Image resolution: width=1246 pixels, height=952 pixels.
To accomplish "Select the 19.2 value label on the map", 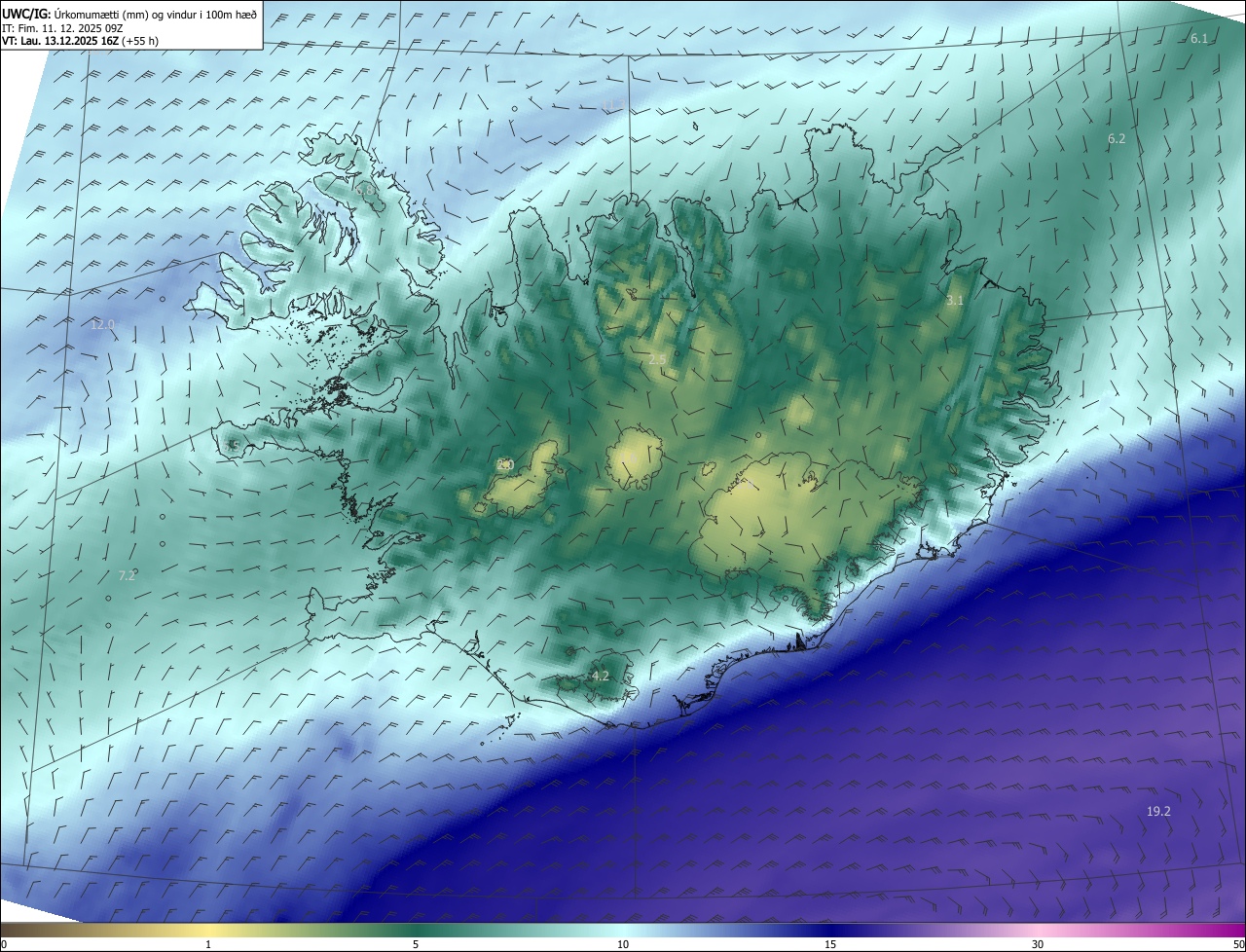I will pyautogui.click(x=1158, y=811).
